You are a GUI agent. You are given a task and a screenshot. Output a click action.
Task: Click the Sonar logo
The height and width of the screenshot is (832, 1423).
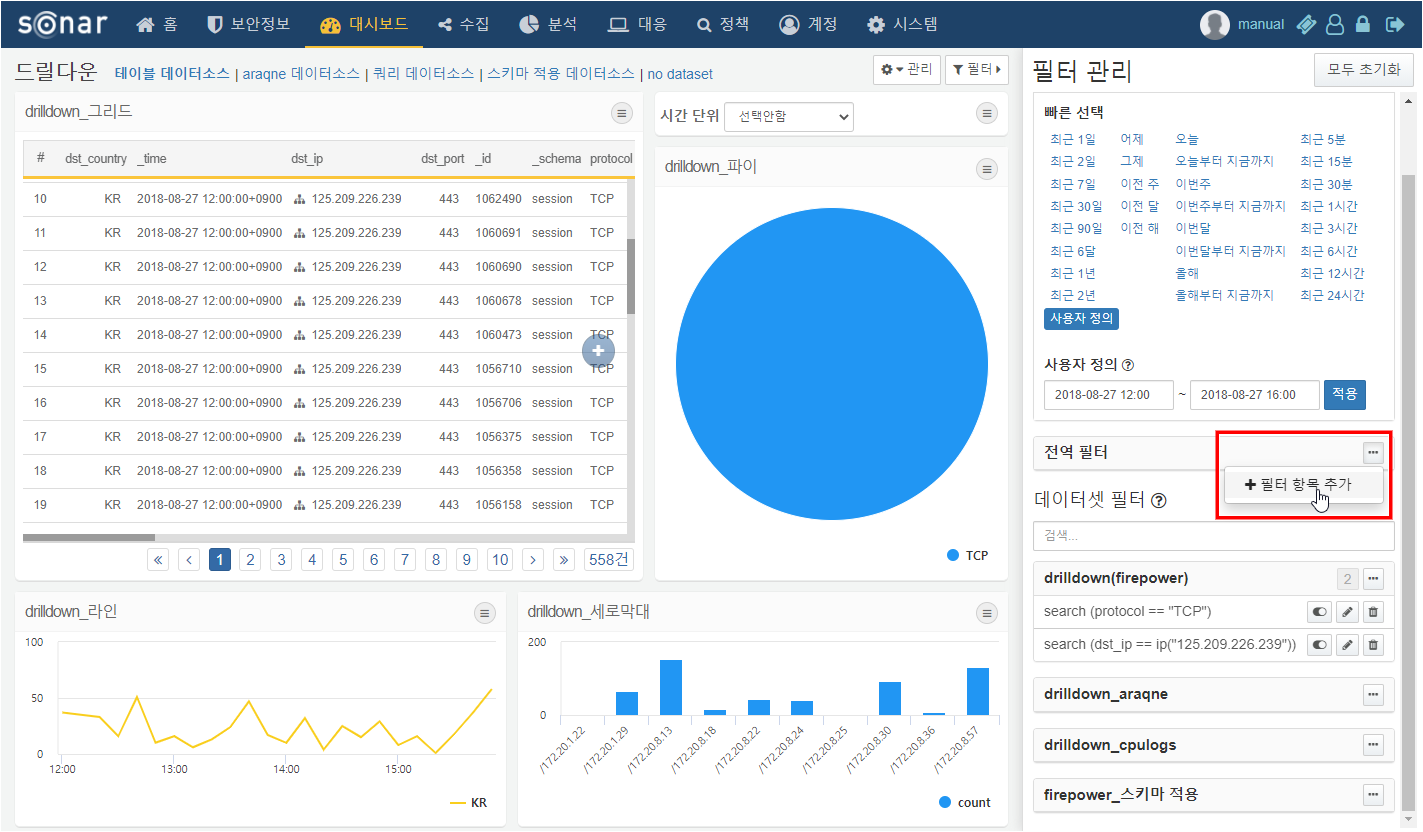[x=63, y=24]
